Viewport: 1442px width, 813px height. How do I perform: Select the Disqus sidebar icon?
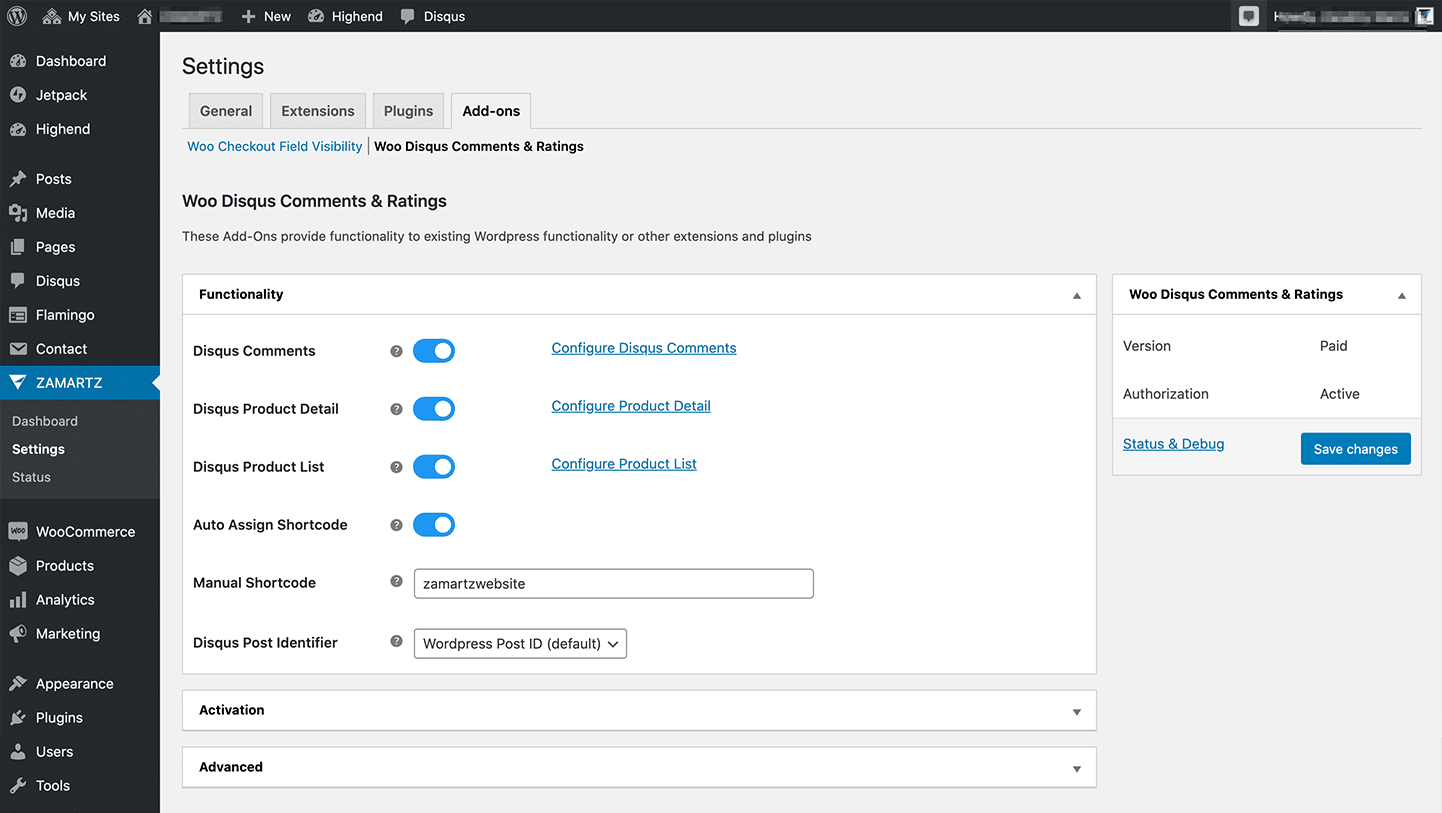(x=19, y=280)
